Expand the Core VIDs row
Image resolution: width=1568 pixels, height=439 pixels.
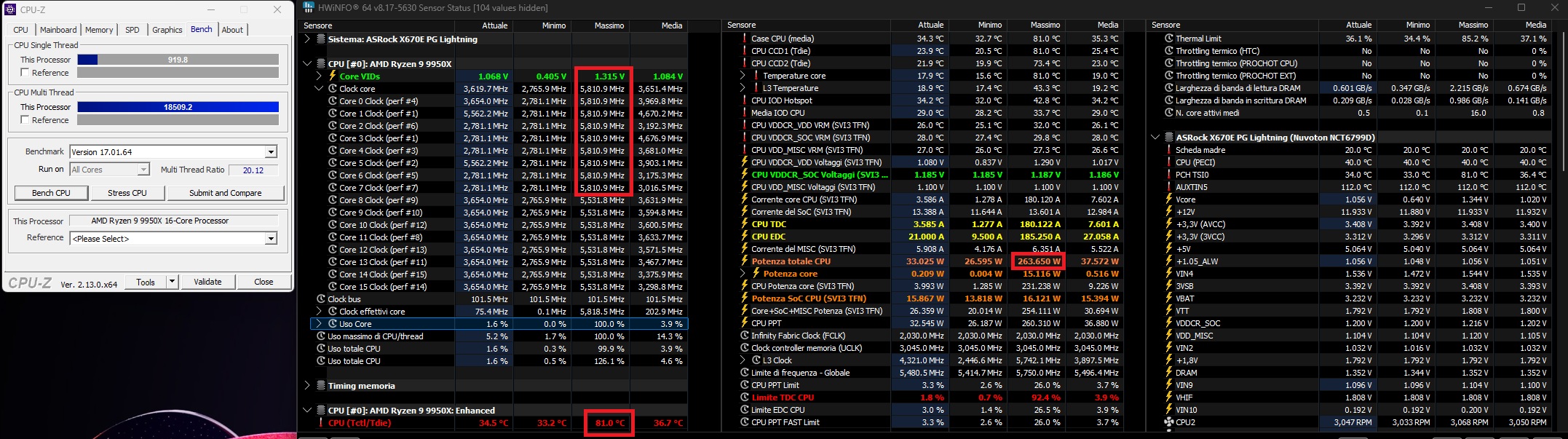(319, 76)
